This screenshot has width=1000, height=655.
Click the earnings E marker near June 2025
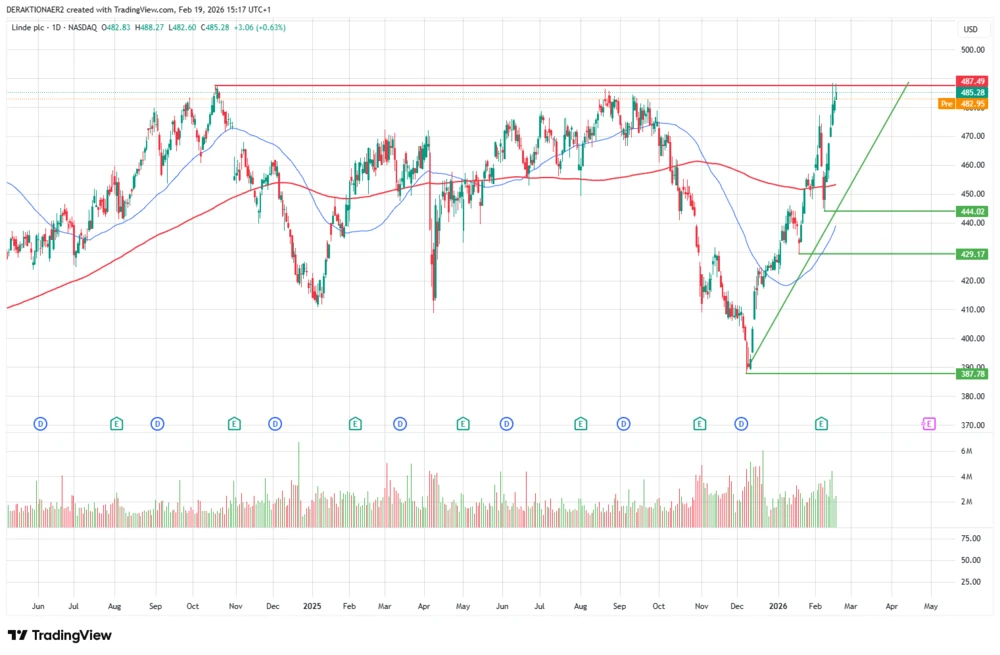click(462, 423)
